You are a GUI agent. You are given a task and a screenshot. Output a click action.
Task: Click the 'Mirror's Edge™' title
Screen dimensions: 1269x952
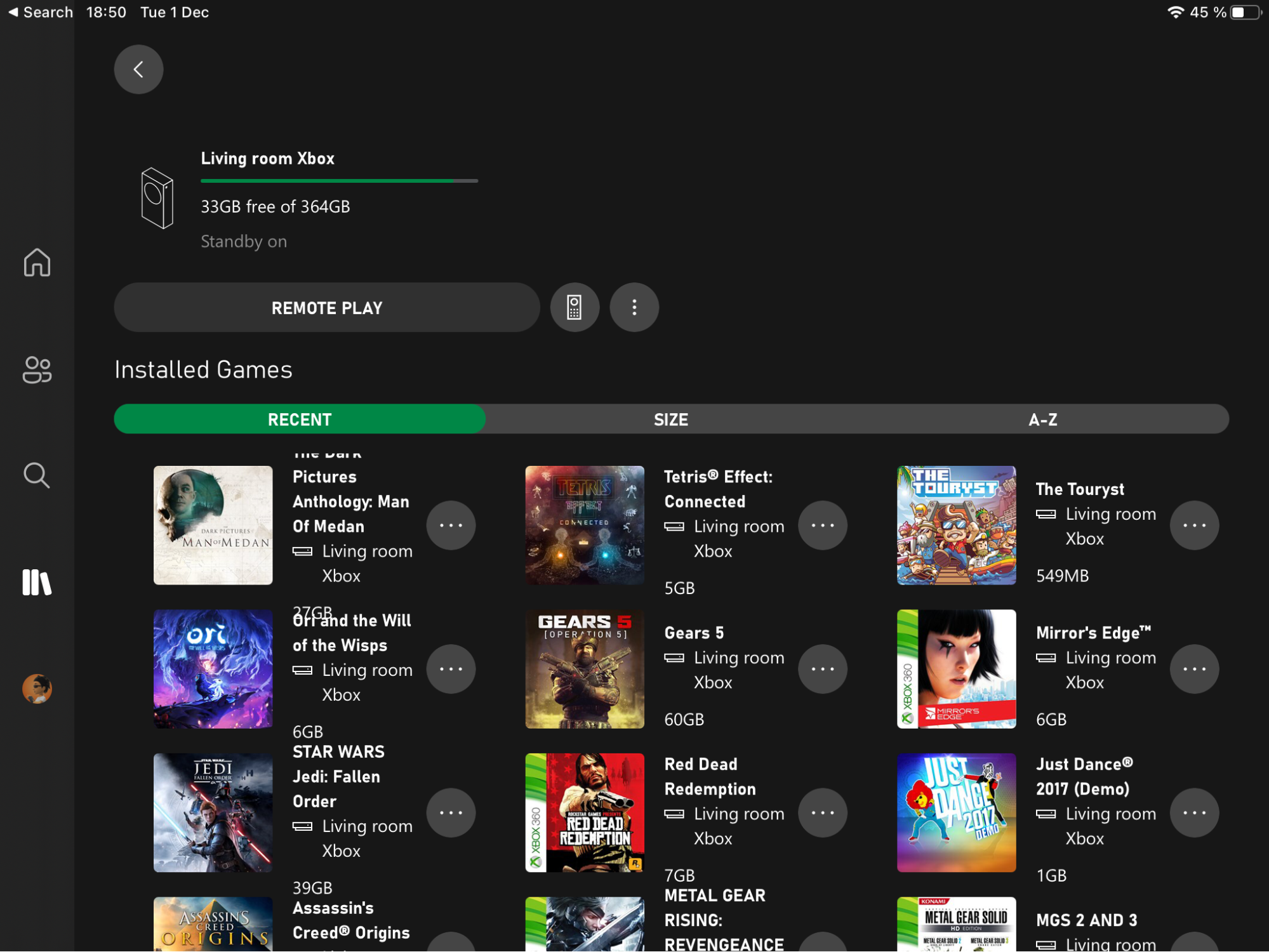point(1093,633)
